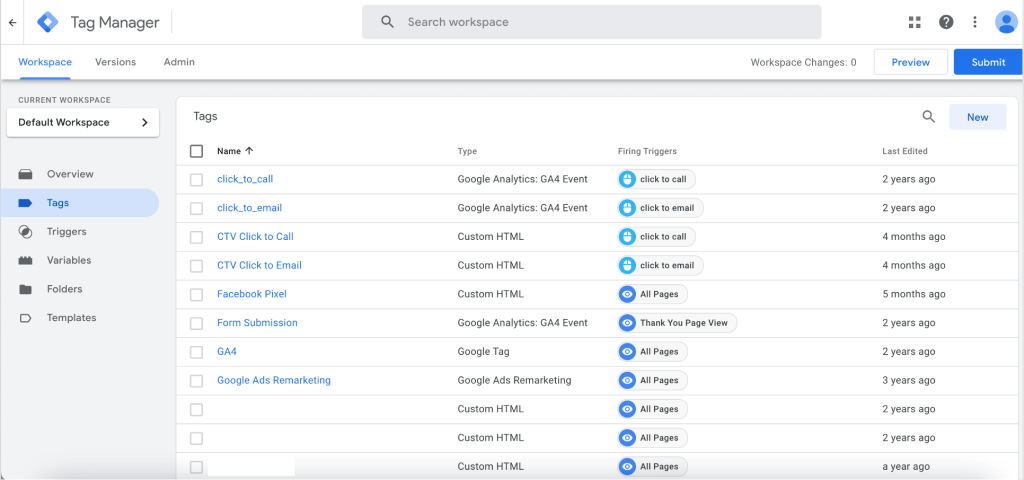The height and width of the screenshot is (480, 1024).
Task: Check the box for the click_to_email tag
Action: (197, 208)
